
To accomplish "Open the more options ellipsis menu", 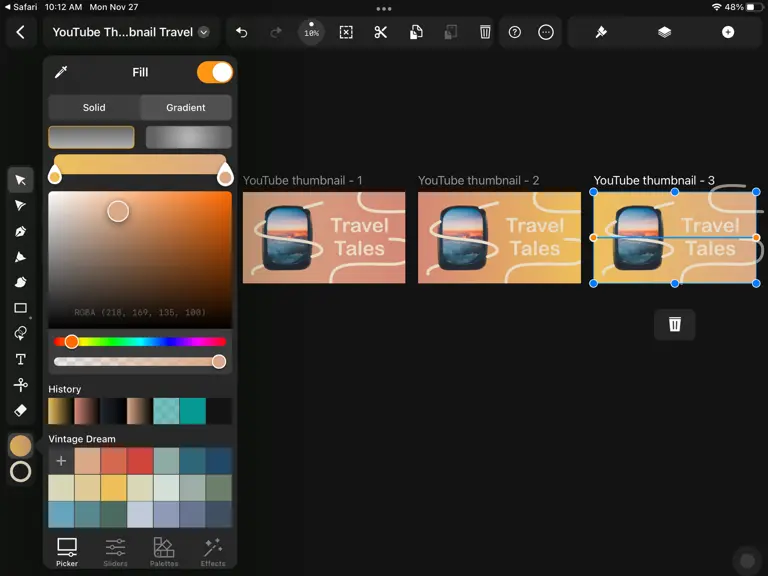I will pos(546,32).
